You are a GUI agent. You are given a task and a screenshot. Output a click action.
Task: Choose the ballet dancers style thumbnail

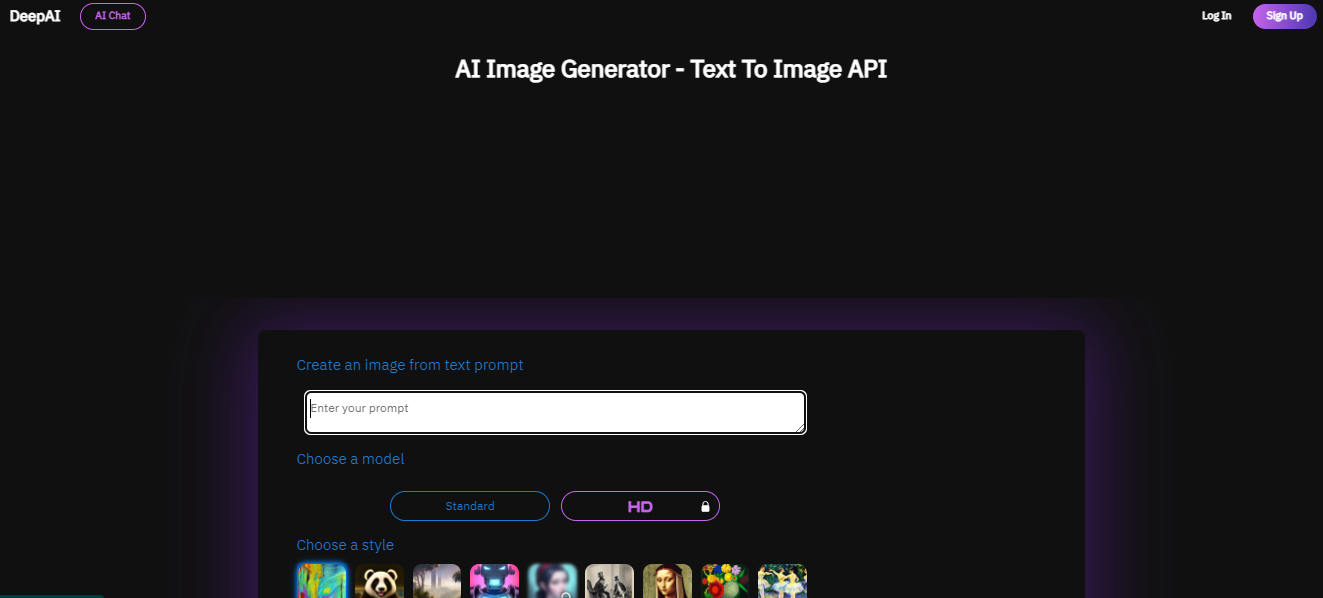783,581
